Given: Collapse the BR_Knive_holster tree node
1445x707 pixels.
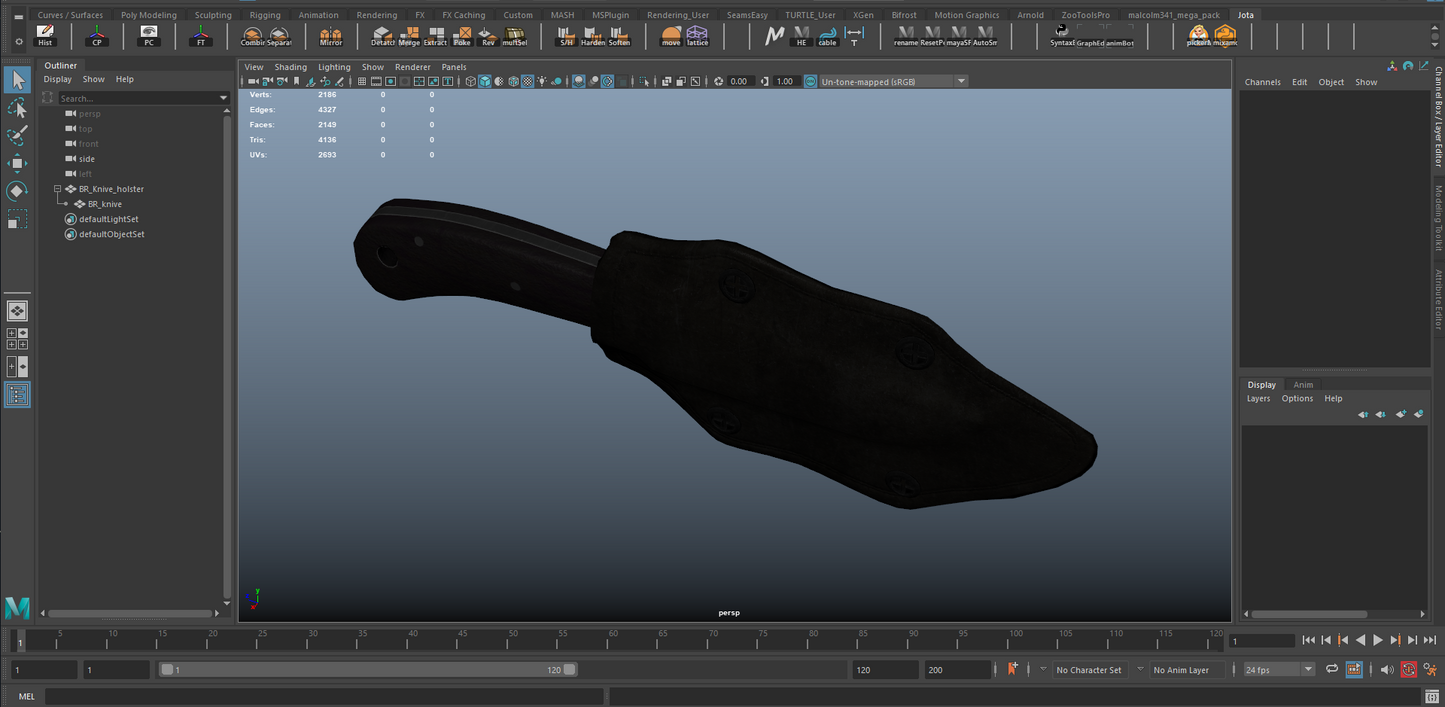Looking at the screenshot, I should pyautogui.click(x=58, y=189).
